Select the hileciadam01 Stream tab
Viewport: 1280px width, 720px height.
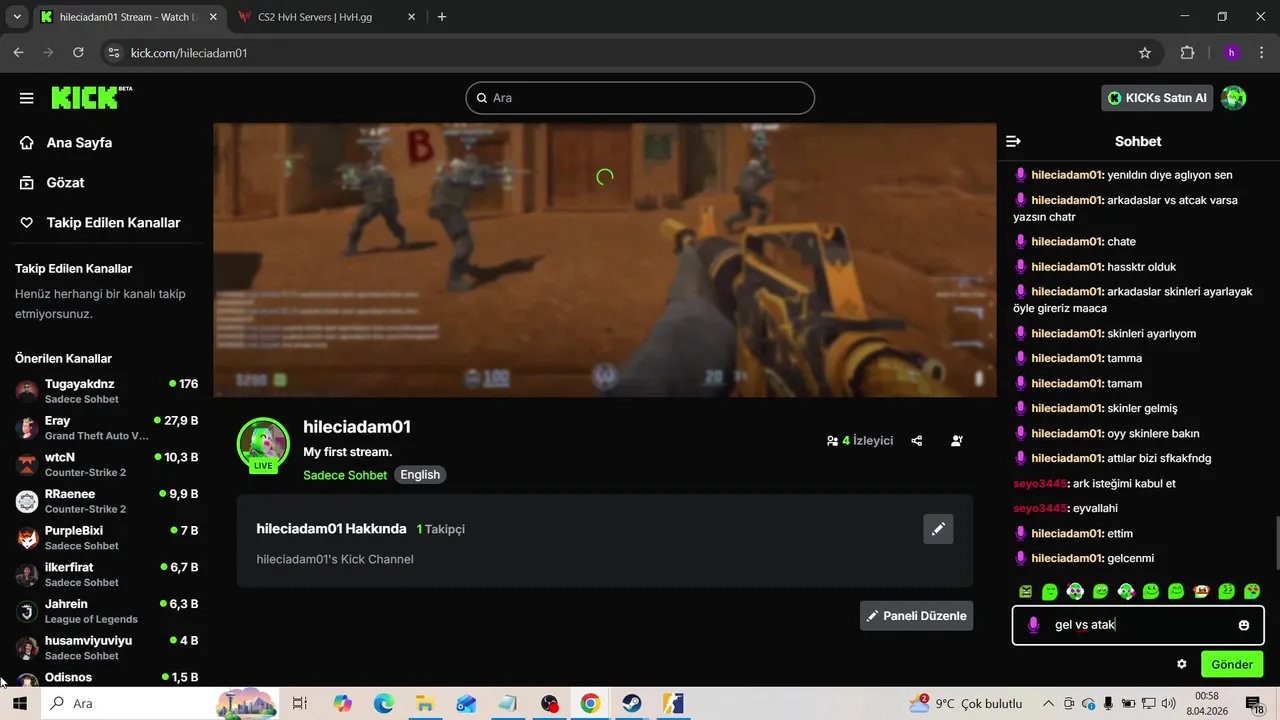coord(129,17)
